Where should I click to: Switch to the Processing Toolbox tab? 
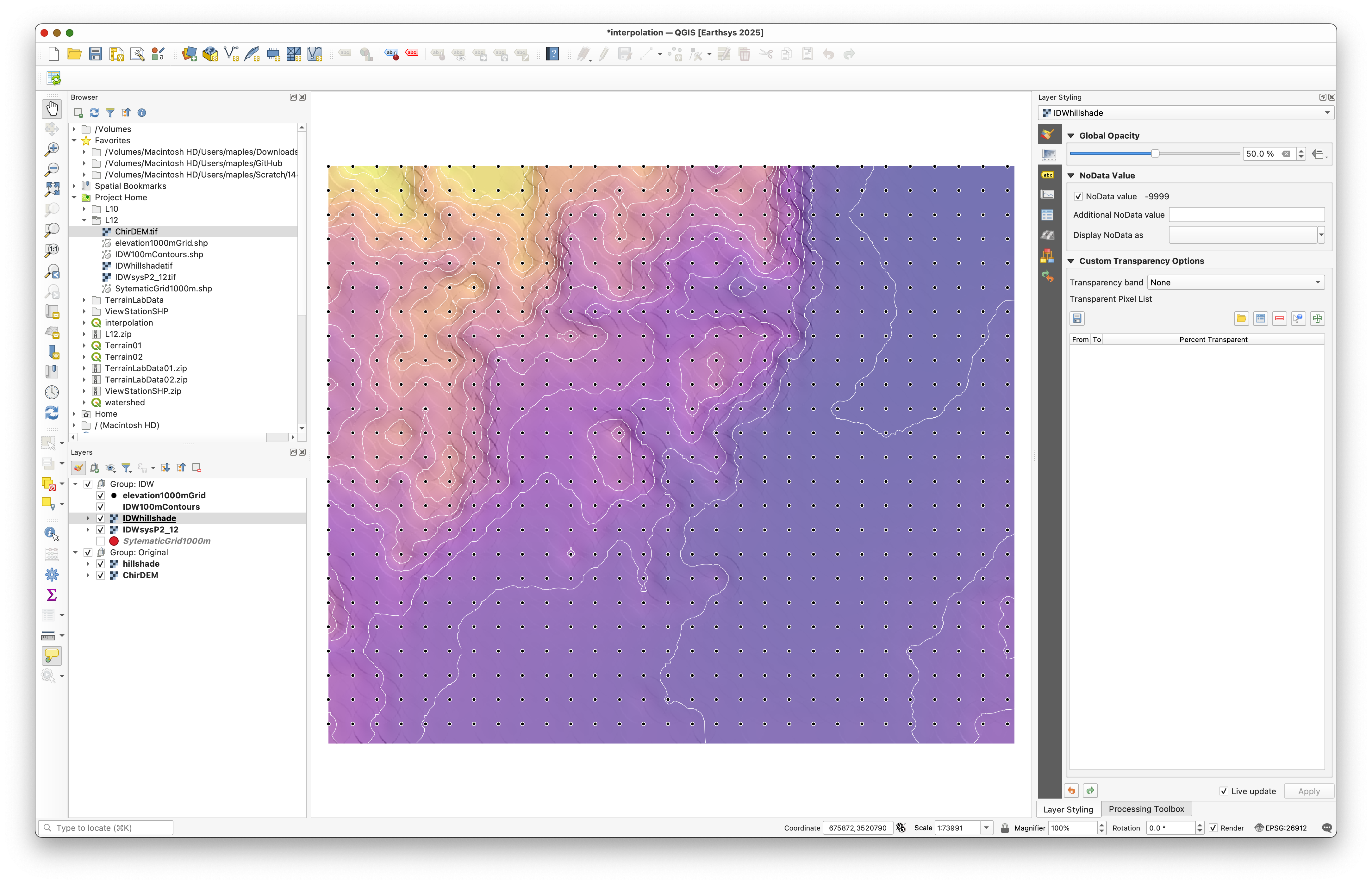1146,809
